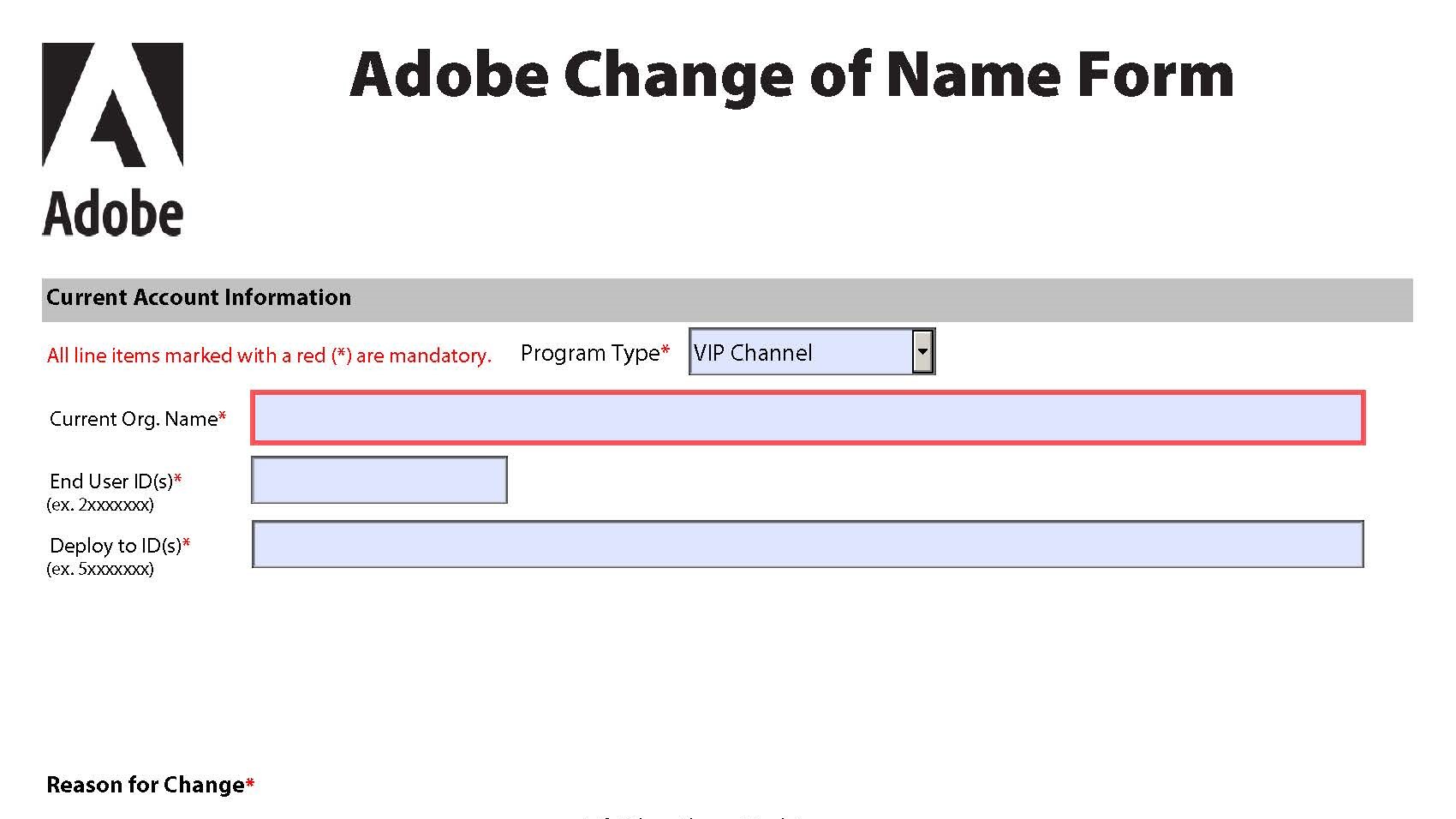Click the 'Deploy to ID(s)*' label
This screenshot has height=819, width=1456.
120,546
